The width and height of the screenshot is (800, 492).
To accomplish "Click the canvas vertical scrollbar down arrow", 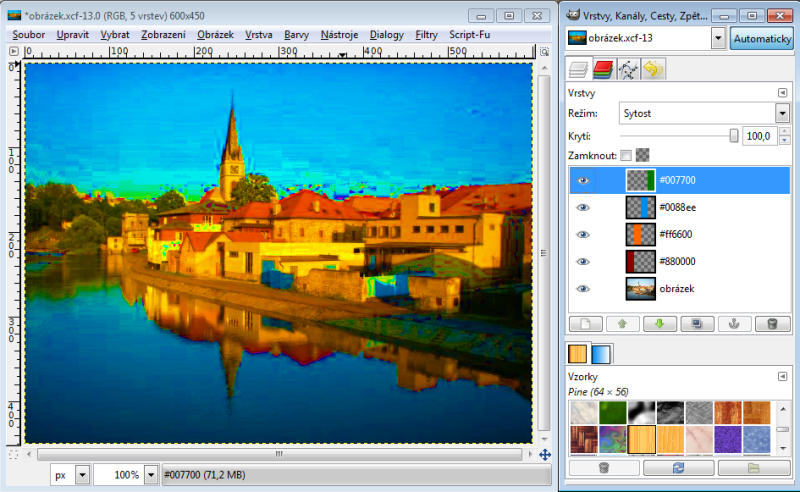I will click(544, 439).
